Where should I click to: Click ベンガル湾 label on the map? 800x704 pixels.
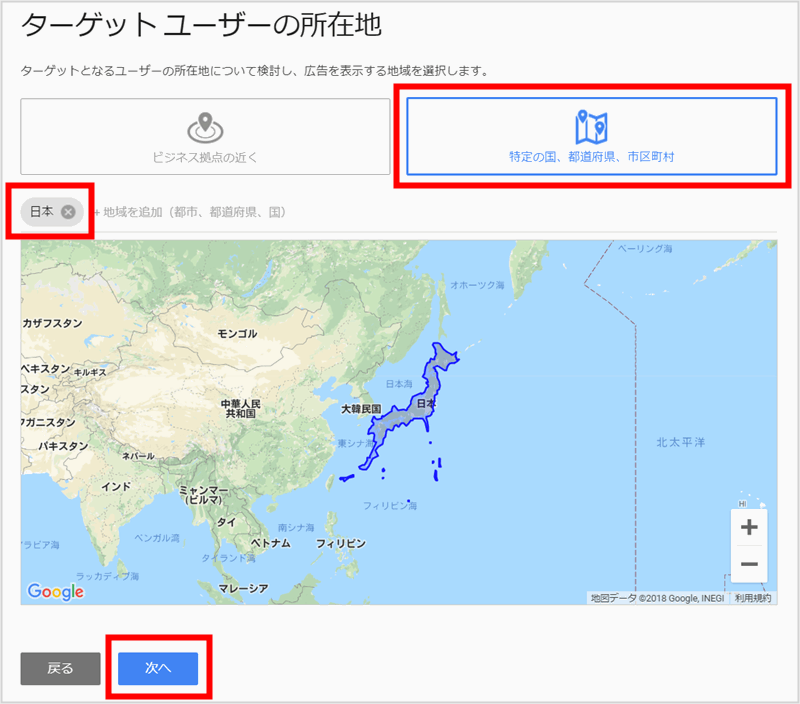tap(157, 538)
